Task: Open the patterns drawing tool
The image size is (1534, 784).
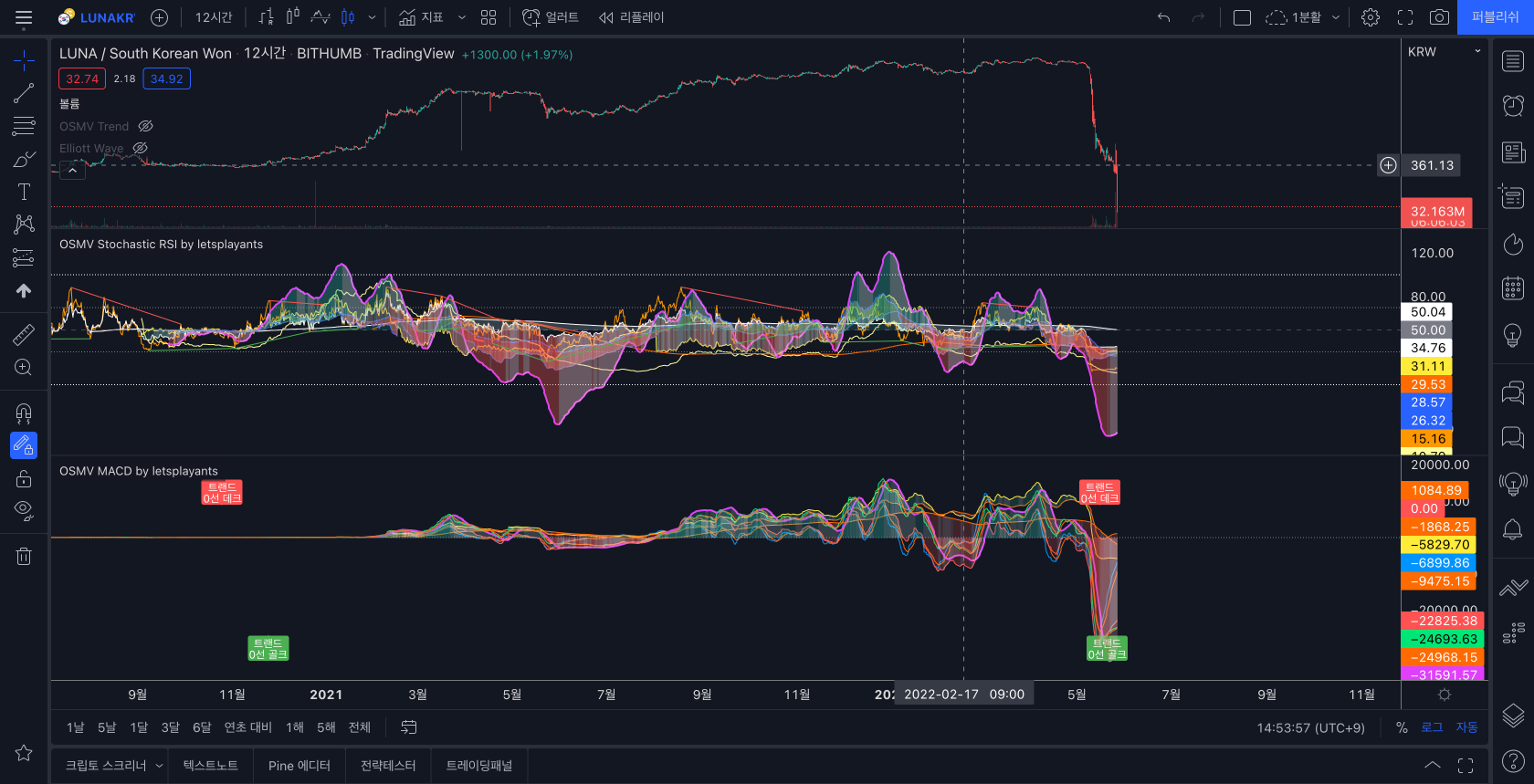Action: (24, 225)
